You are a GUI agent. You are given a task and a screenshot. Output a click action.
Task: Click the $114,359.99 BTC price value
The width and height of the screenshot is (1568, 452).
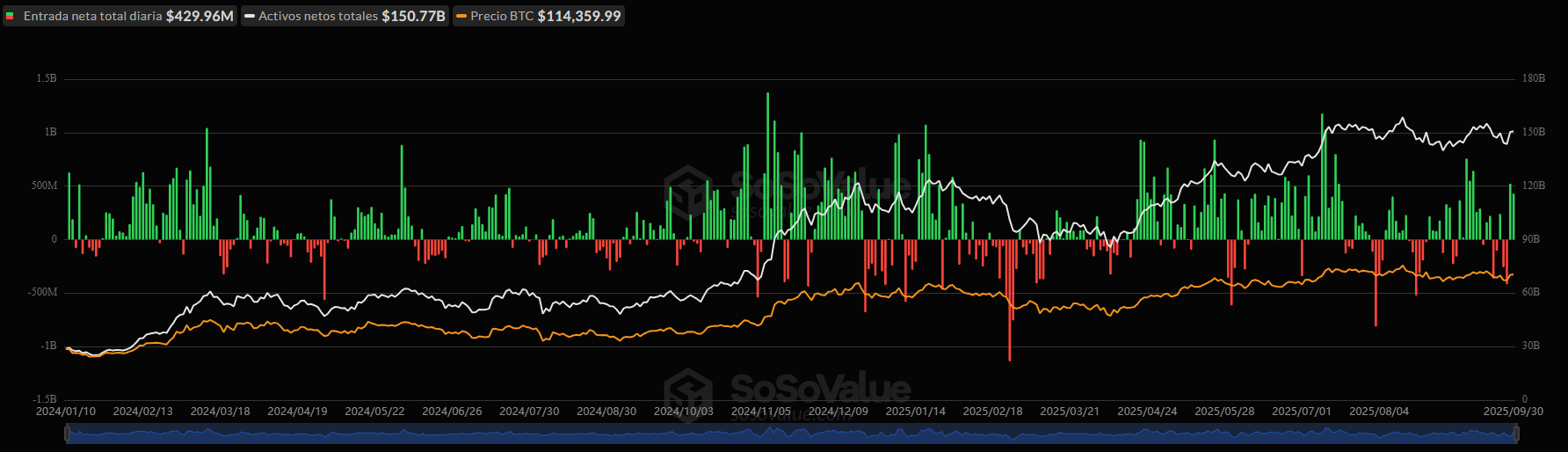579,16
